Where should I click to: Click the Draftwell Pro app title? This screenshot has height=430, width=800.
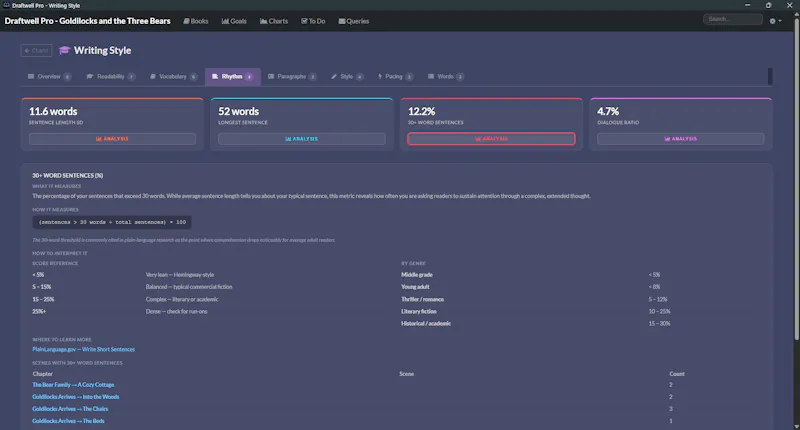(87, 21)
